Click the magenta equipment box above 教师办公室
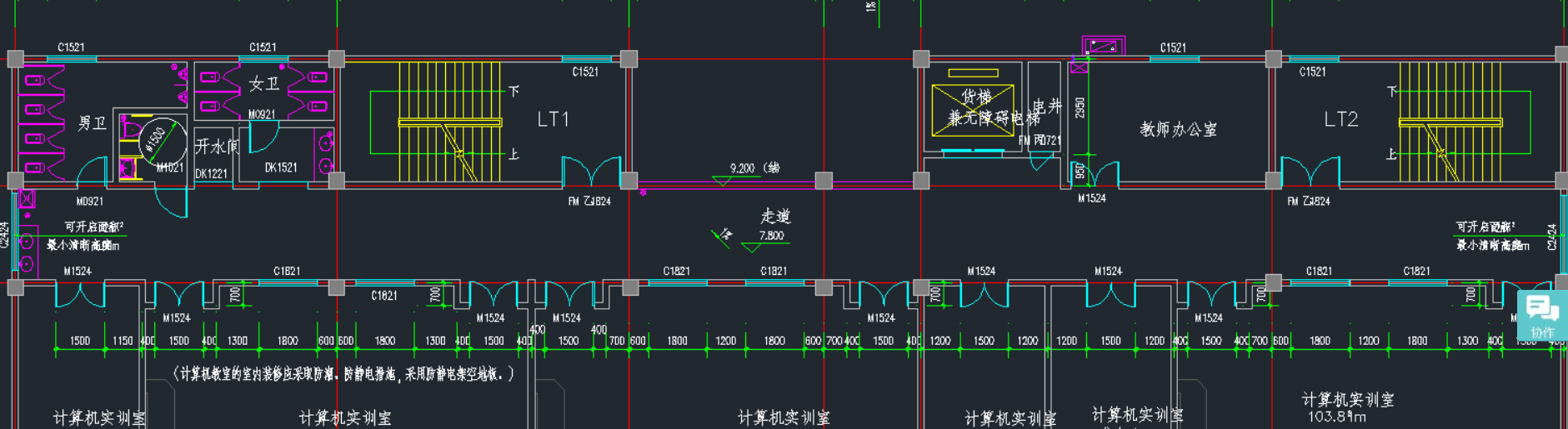 [x=1104, y=47]
